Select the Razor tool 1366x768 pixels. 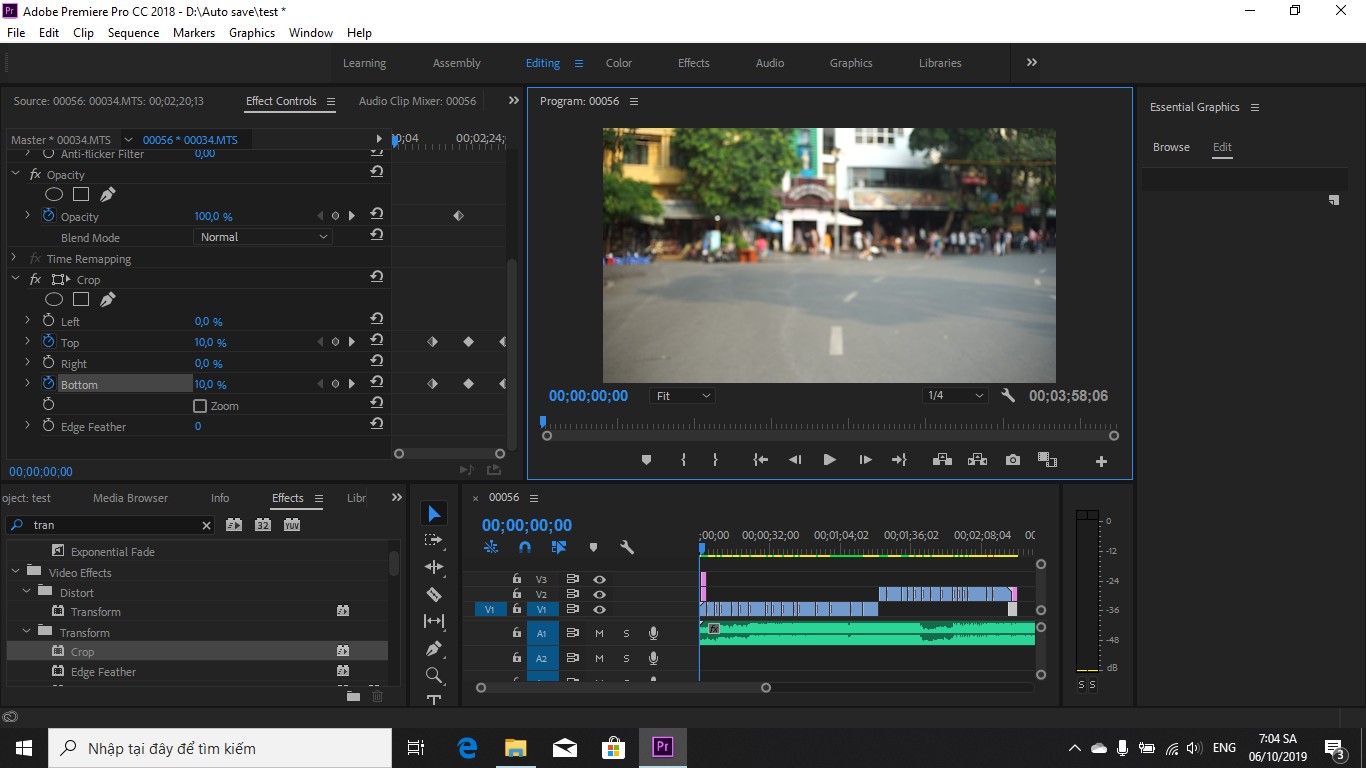(x=434, y=594)
